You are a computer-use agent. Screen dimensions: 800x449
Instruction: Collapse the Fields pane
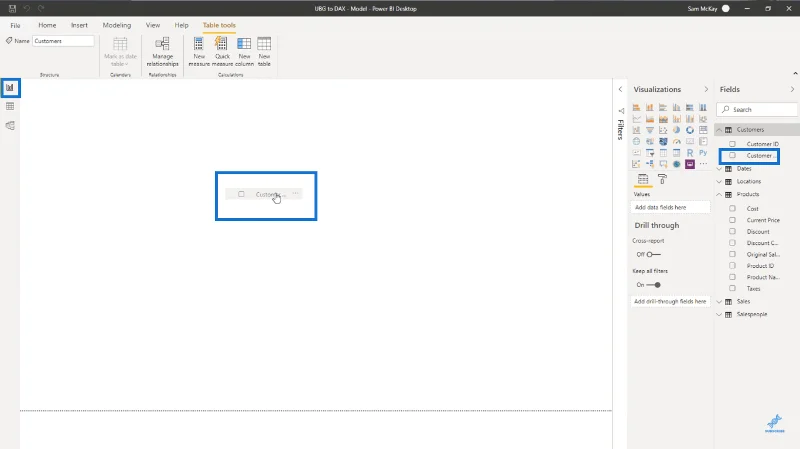(792, 89)
